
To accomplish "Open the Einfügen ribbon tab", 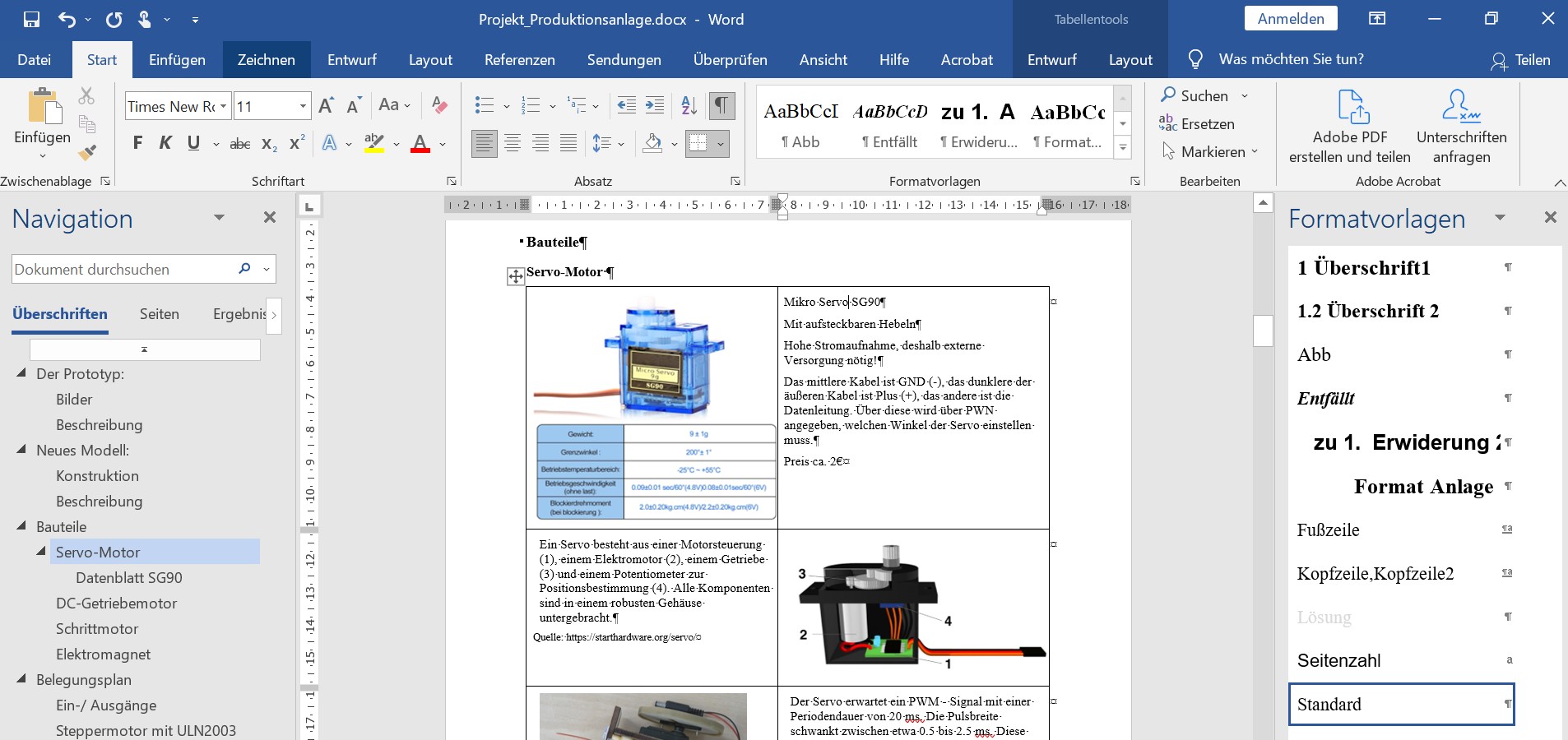I will pos(177,60).
